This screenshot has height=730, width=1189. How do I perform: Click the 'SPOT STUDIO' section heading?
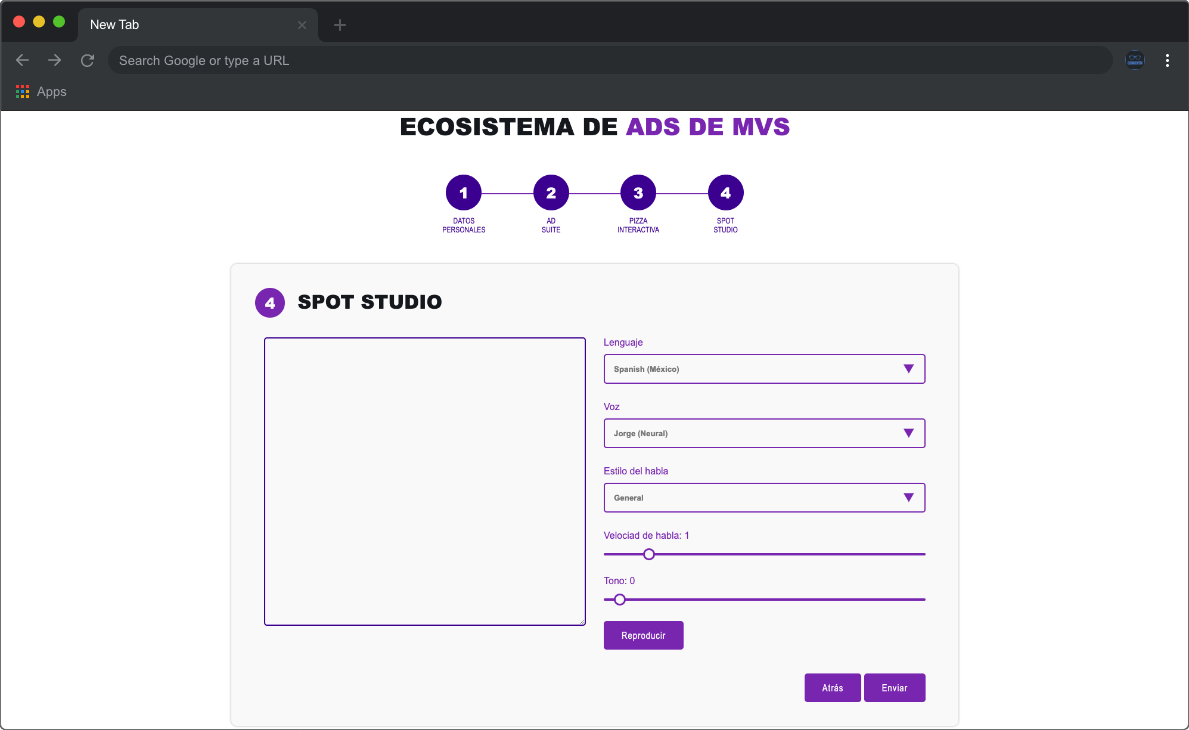370,302
